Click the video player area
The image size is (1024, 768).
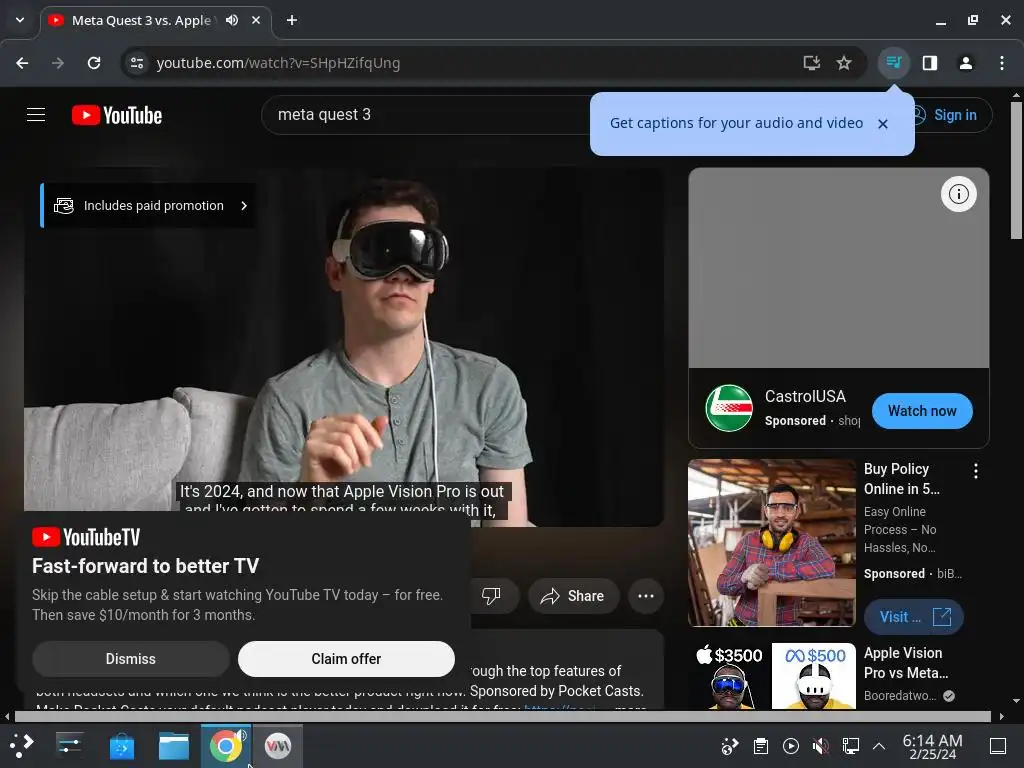tap(344, 347)
